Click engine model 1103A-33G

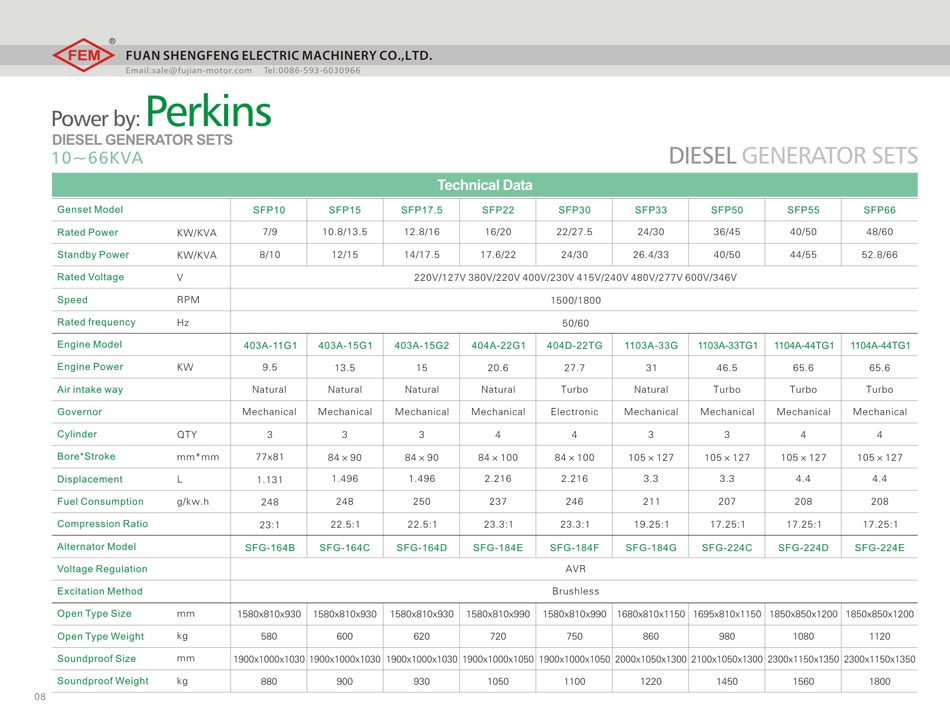tap(651, 345)
